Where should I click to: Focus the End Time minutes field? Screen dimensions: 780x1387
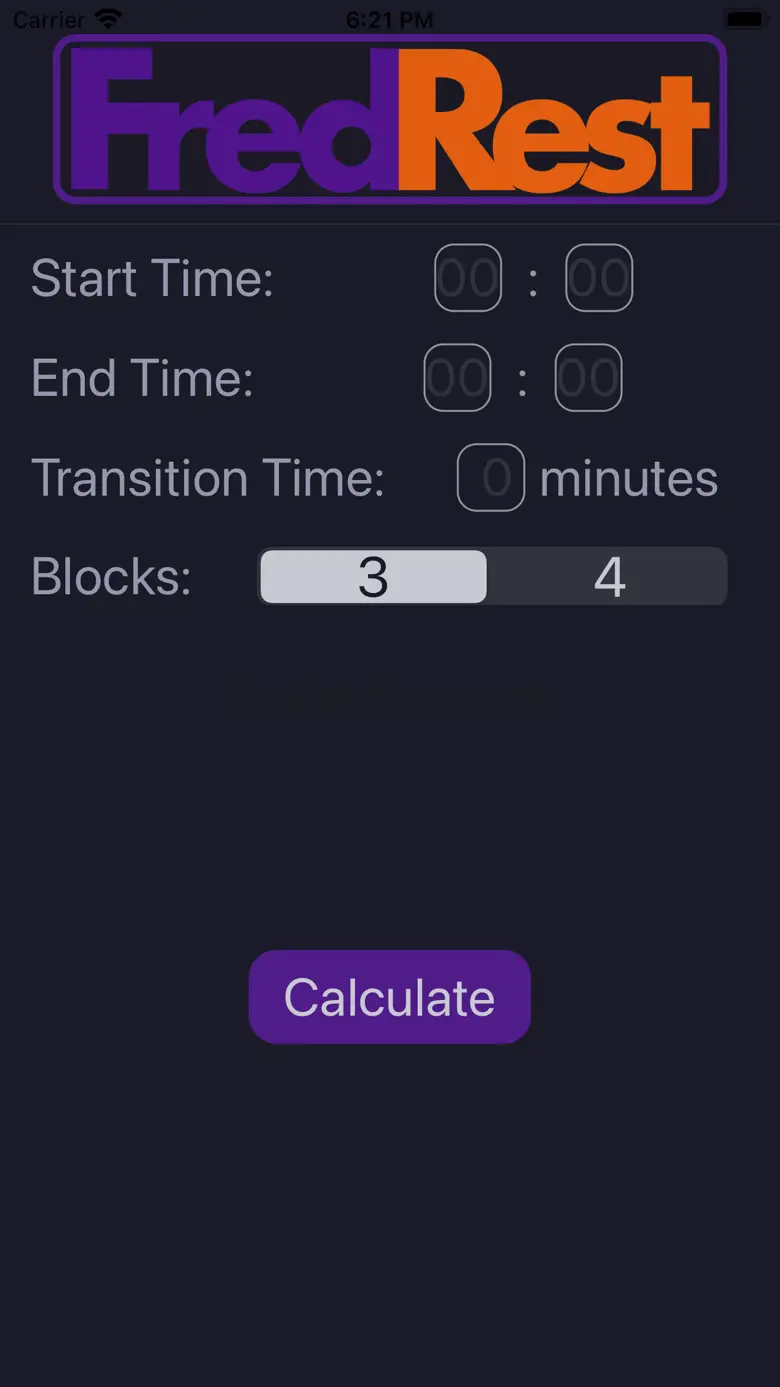(588, 378)
